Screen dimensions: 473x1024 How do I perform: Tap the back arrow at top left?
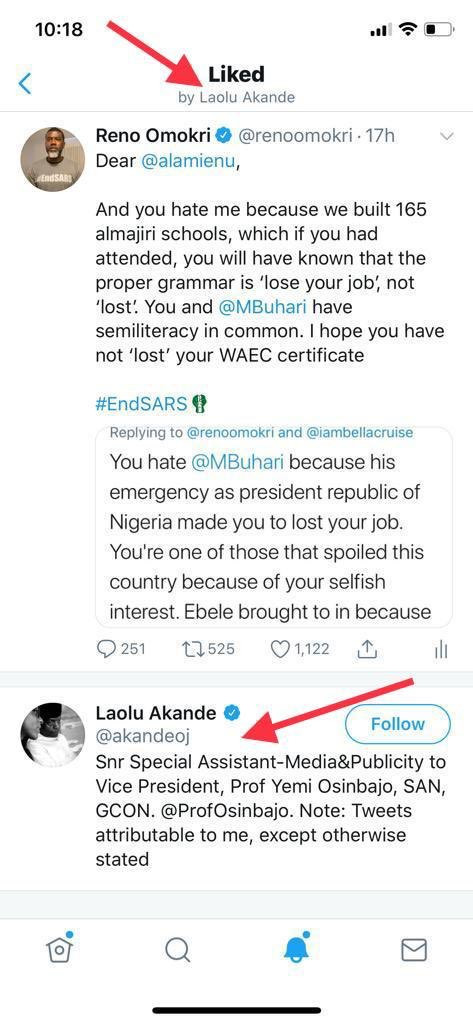[x=25, y=84]
